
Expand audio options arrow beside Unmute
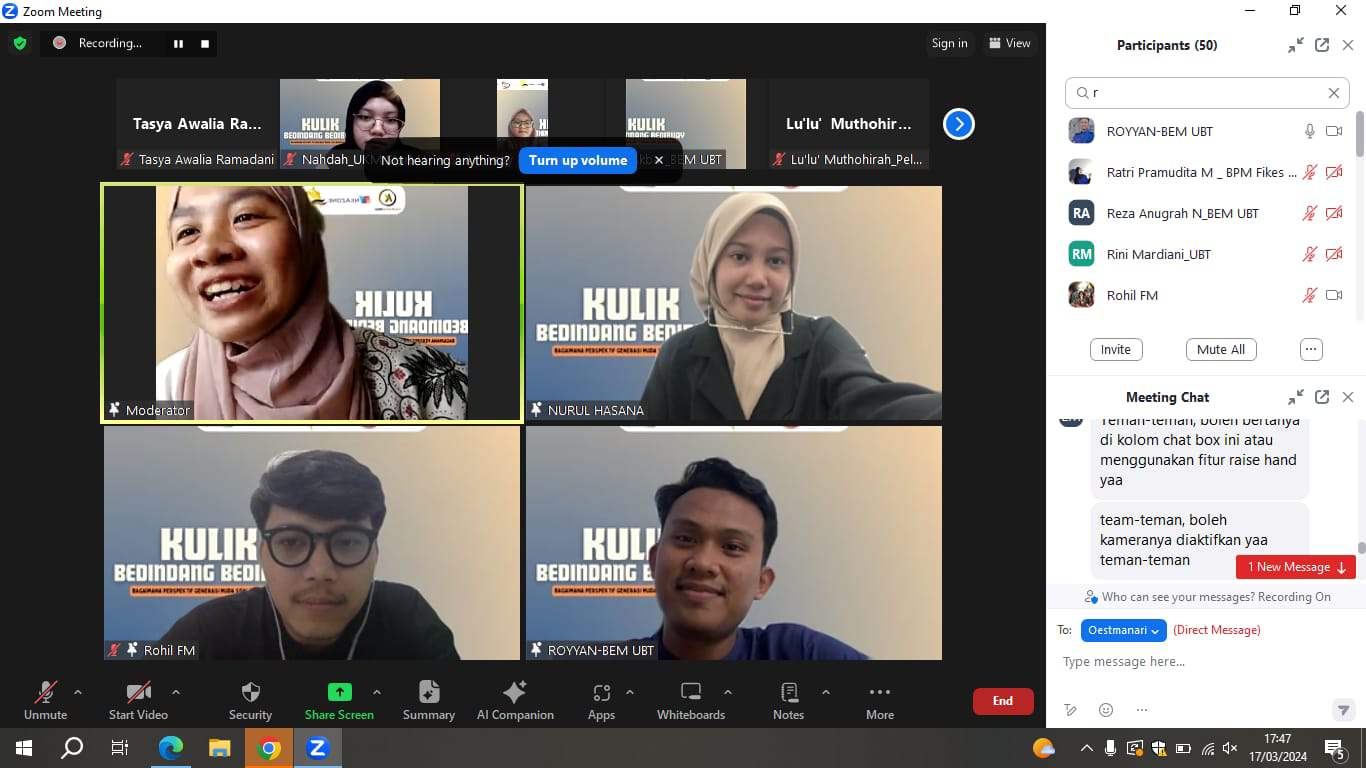(78, 691)
